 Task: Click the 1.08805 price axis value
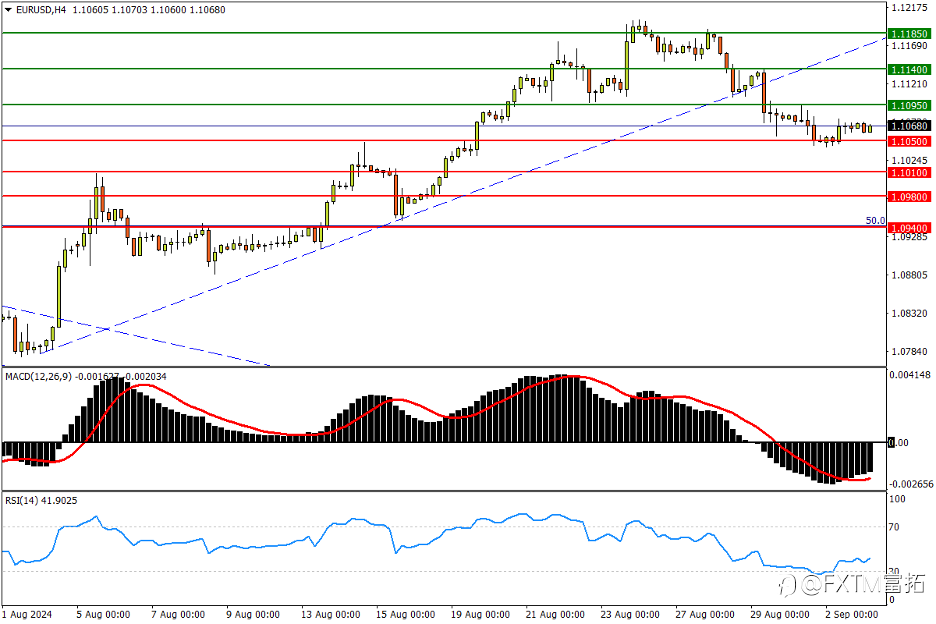coord(909,275)
